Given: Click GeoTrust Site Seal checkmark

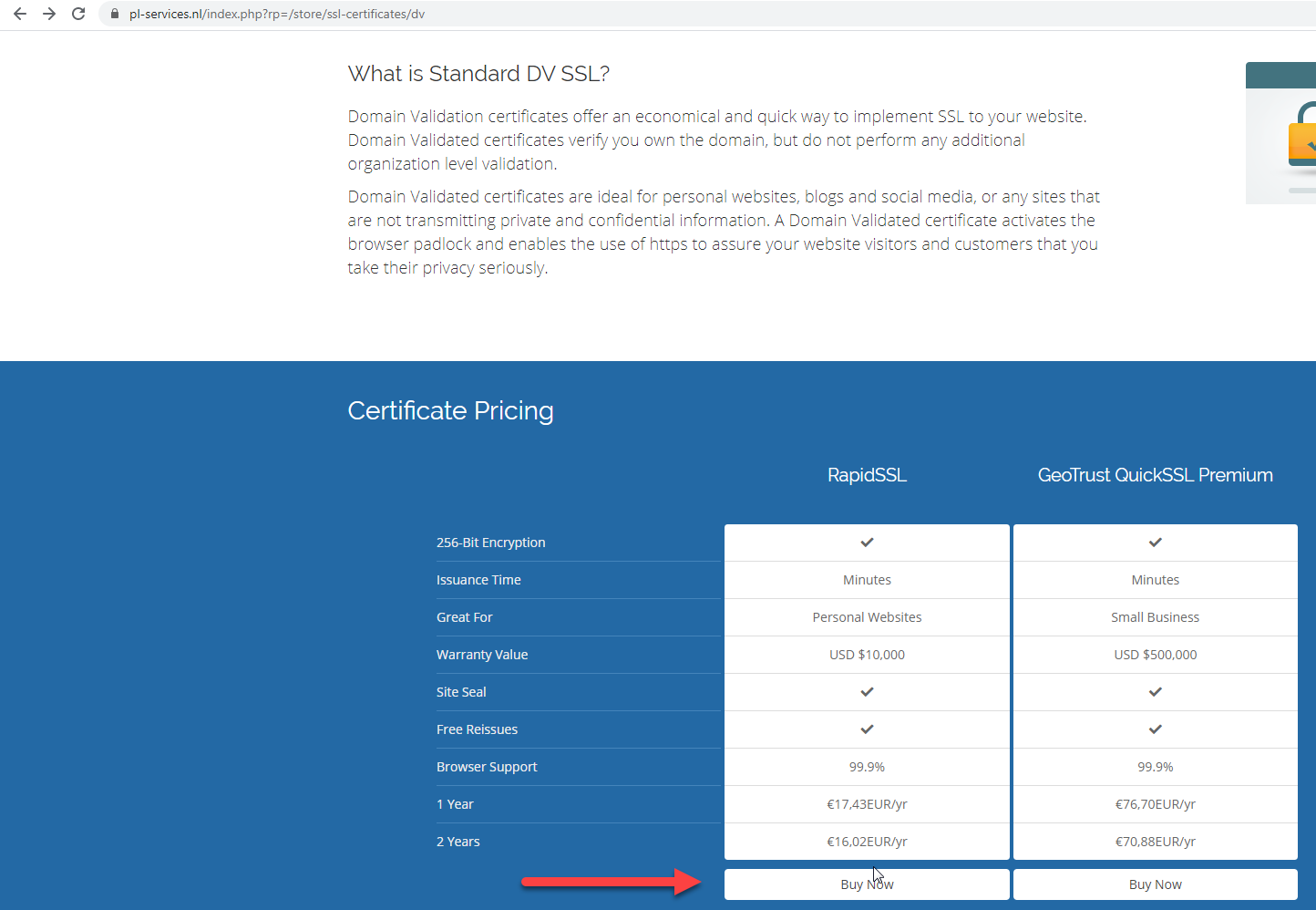Looking at the screenshot, I should [x=1156, y=692].
